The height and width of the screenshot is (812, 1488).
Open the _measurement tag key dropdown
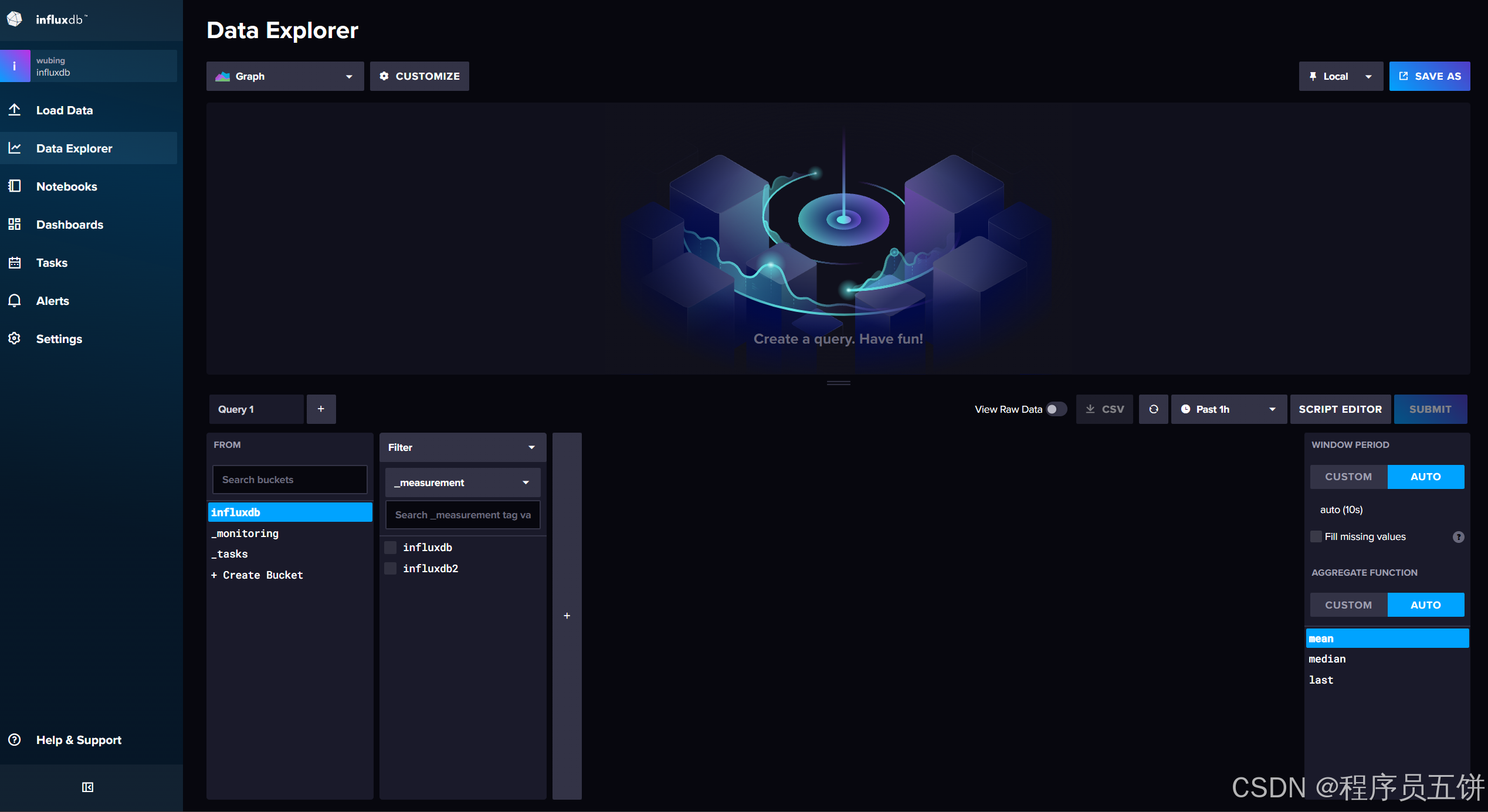(462, 483)
